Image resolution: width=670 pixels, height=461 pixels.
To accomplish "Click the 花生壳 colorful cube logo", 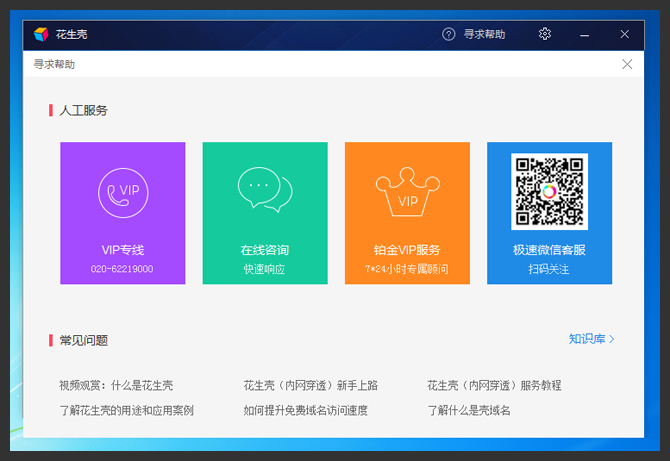I will pyautogui.click(x=41, y=34).
